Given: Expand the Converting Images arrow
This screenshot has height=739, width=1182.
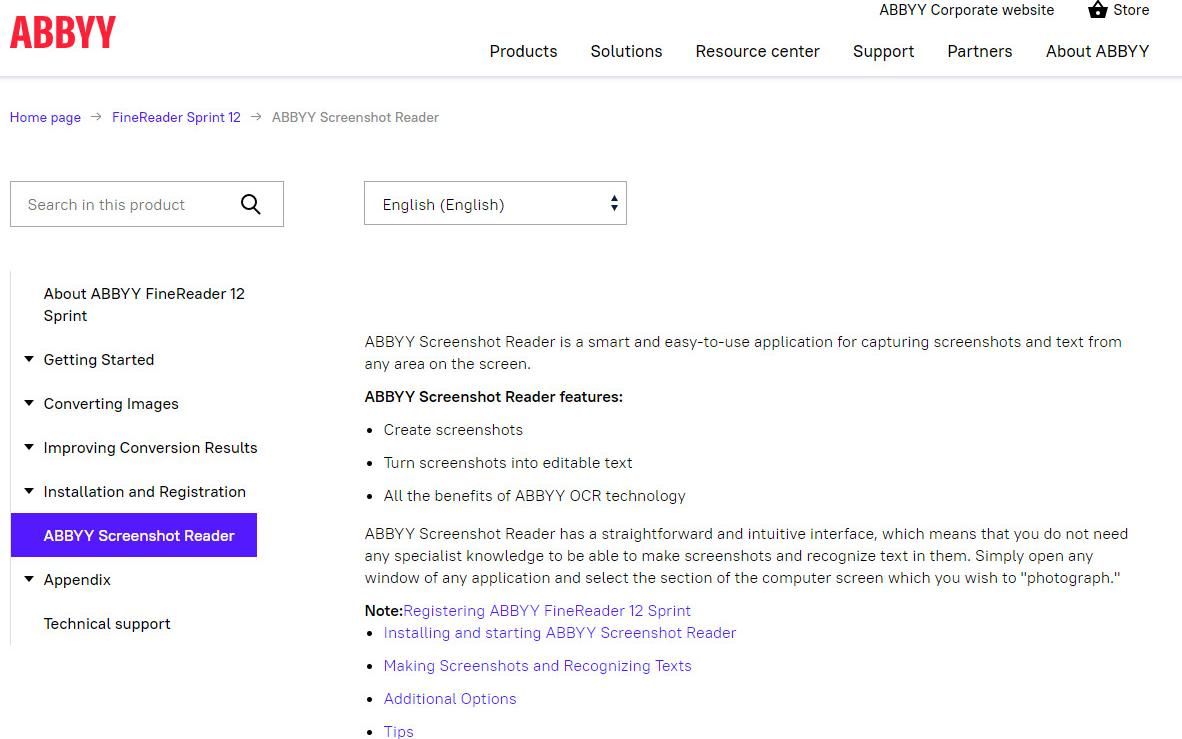Looking at the screenshot, I should pos(29,403).
